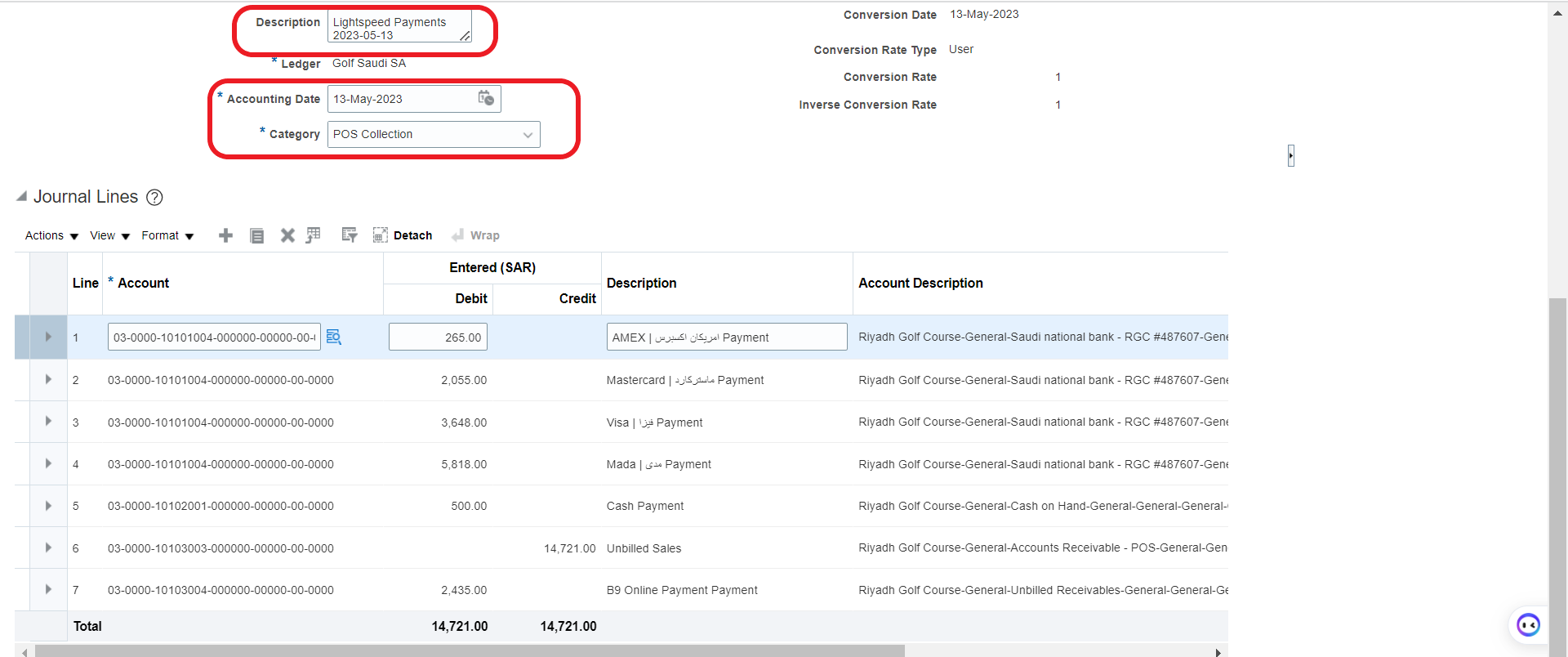Click the Line column header
1568x657 pixels.
85,283
